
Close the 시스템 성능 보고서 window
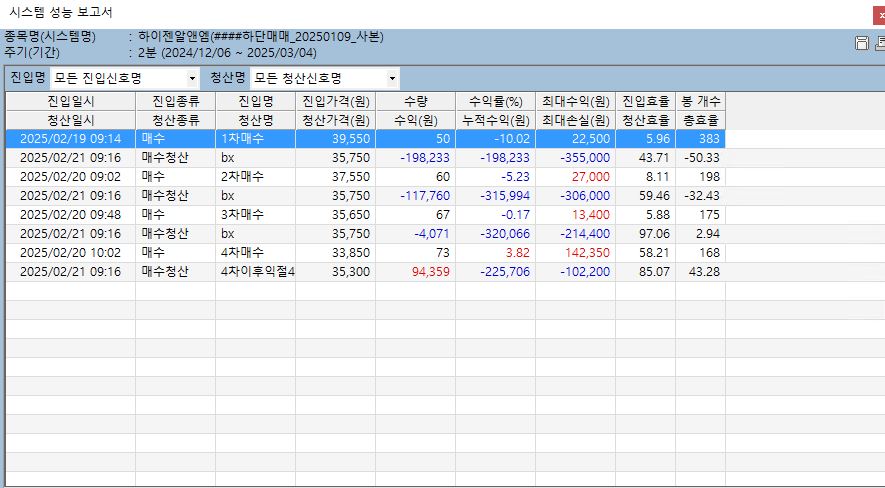tap(879, 14)
